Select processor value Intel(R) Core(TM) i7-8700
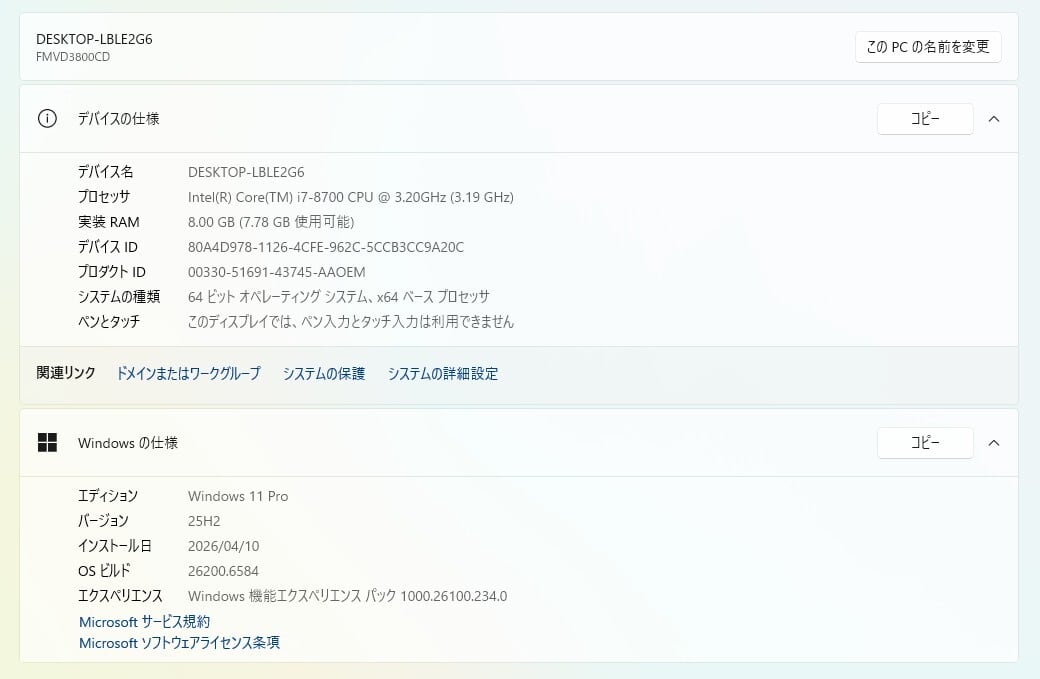Screen dimensions: 1040x679 350,197
